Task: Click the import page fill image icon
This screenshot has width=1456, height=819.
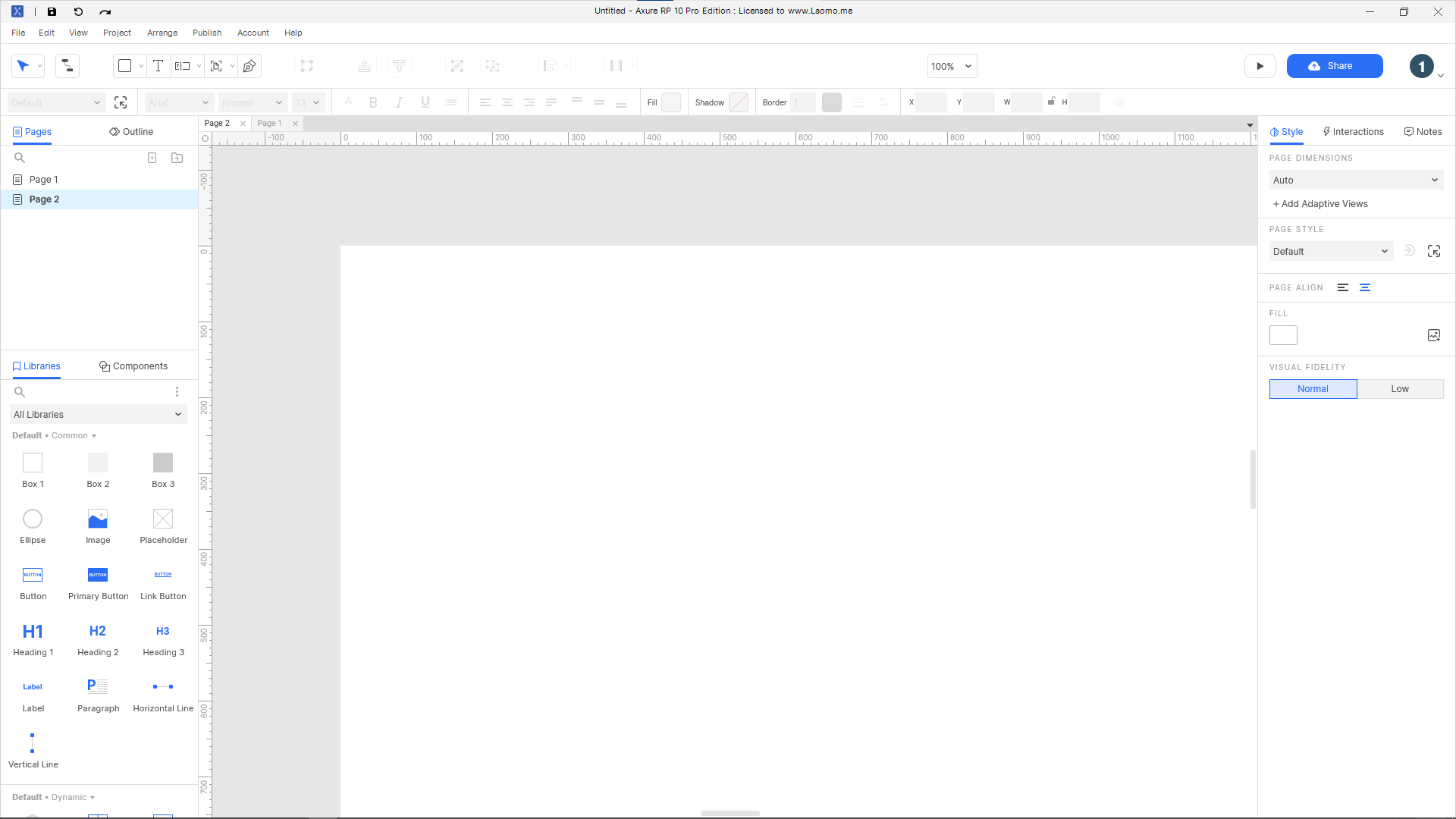Action: (1434, 335)
